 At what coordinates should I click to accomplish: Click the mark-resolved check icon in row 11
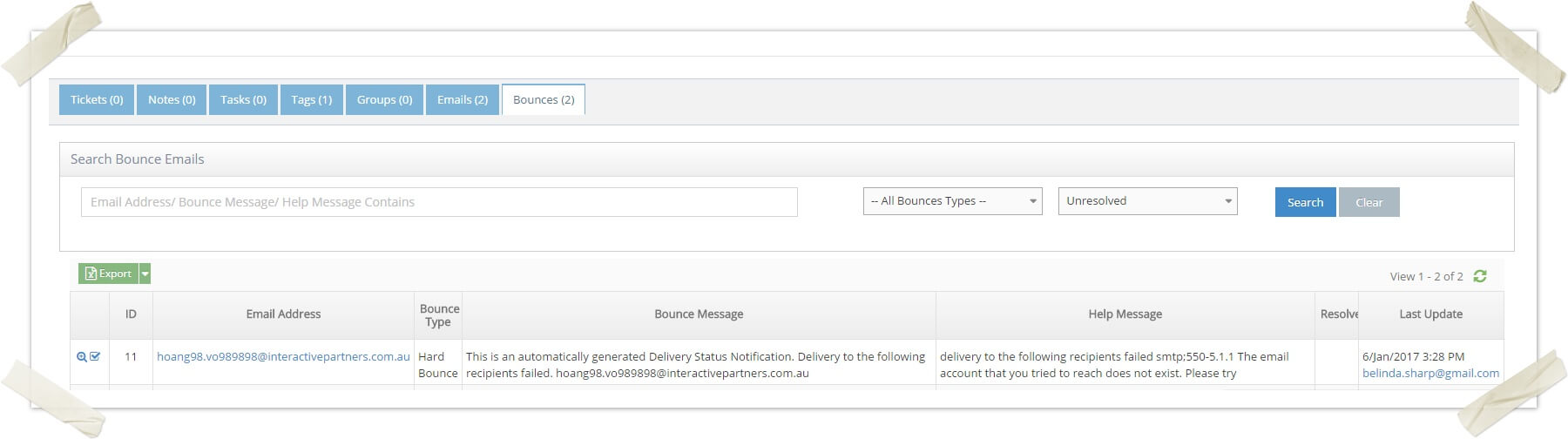[x=95, y=356]
